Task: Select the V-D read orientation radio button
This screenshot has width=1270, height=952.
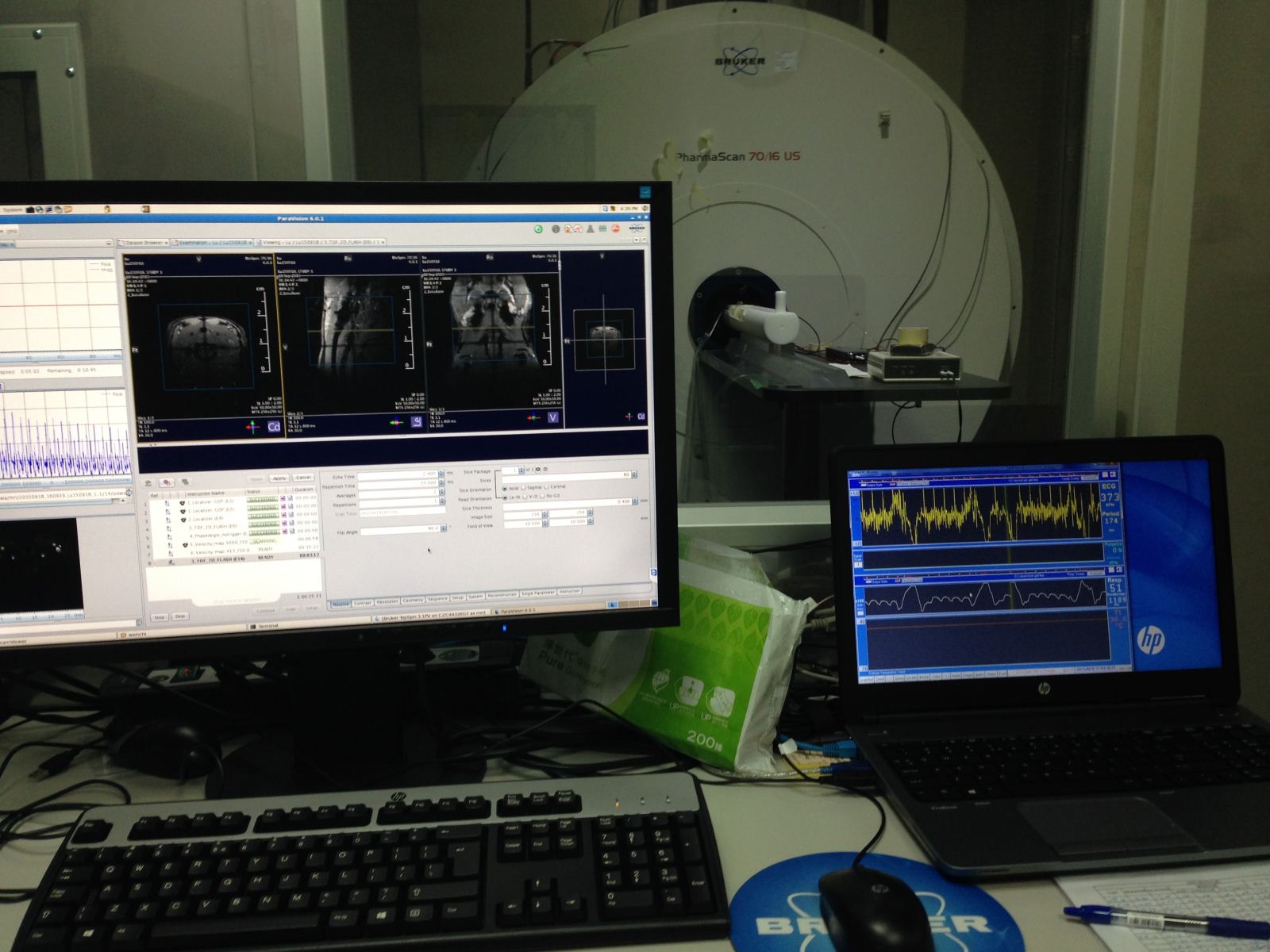Action: coord(525,497)
